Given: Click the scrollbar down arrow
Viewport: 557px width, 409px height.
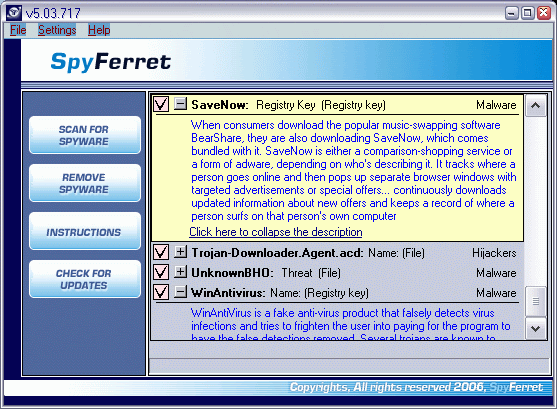Looking at the screenshot, I should 536,329.
